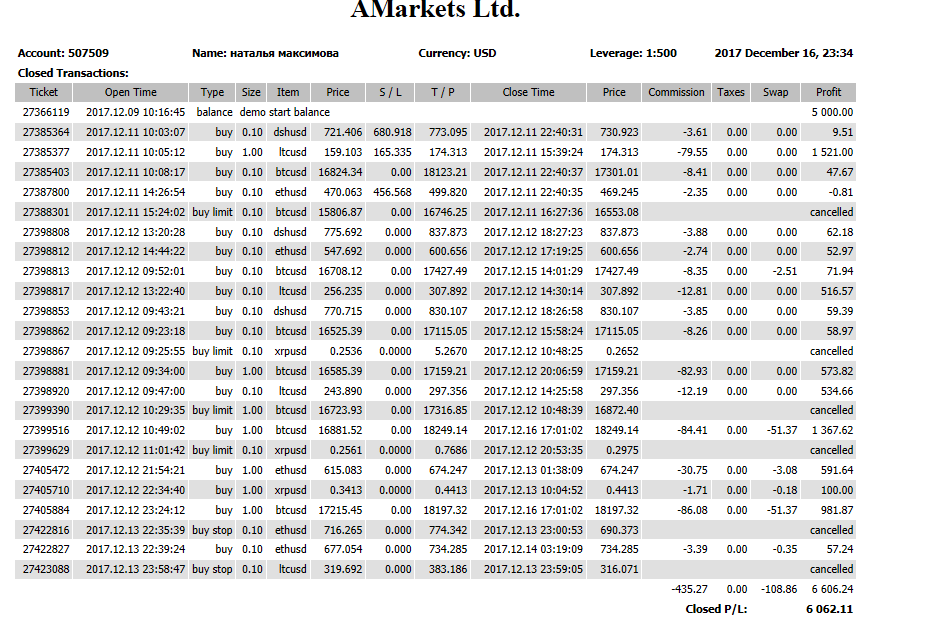Select the 5 000.00 balance profit
The height and width of the screenshot is (624, 946).
(833, 112)
